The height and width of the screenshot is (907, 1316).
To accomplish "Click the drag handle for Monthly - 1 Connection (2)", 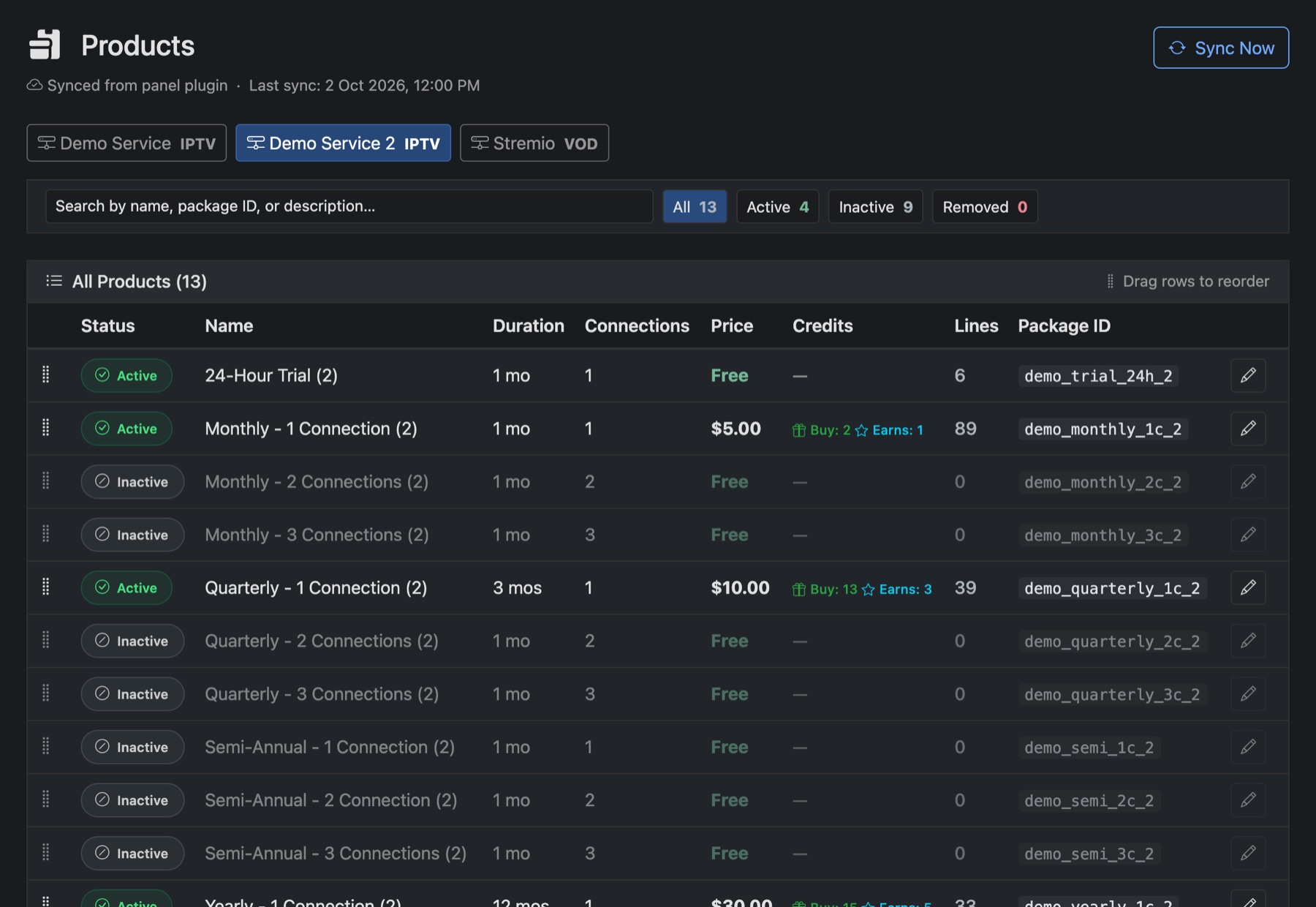I will point(46,427).
